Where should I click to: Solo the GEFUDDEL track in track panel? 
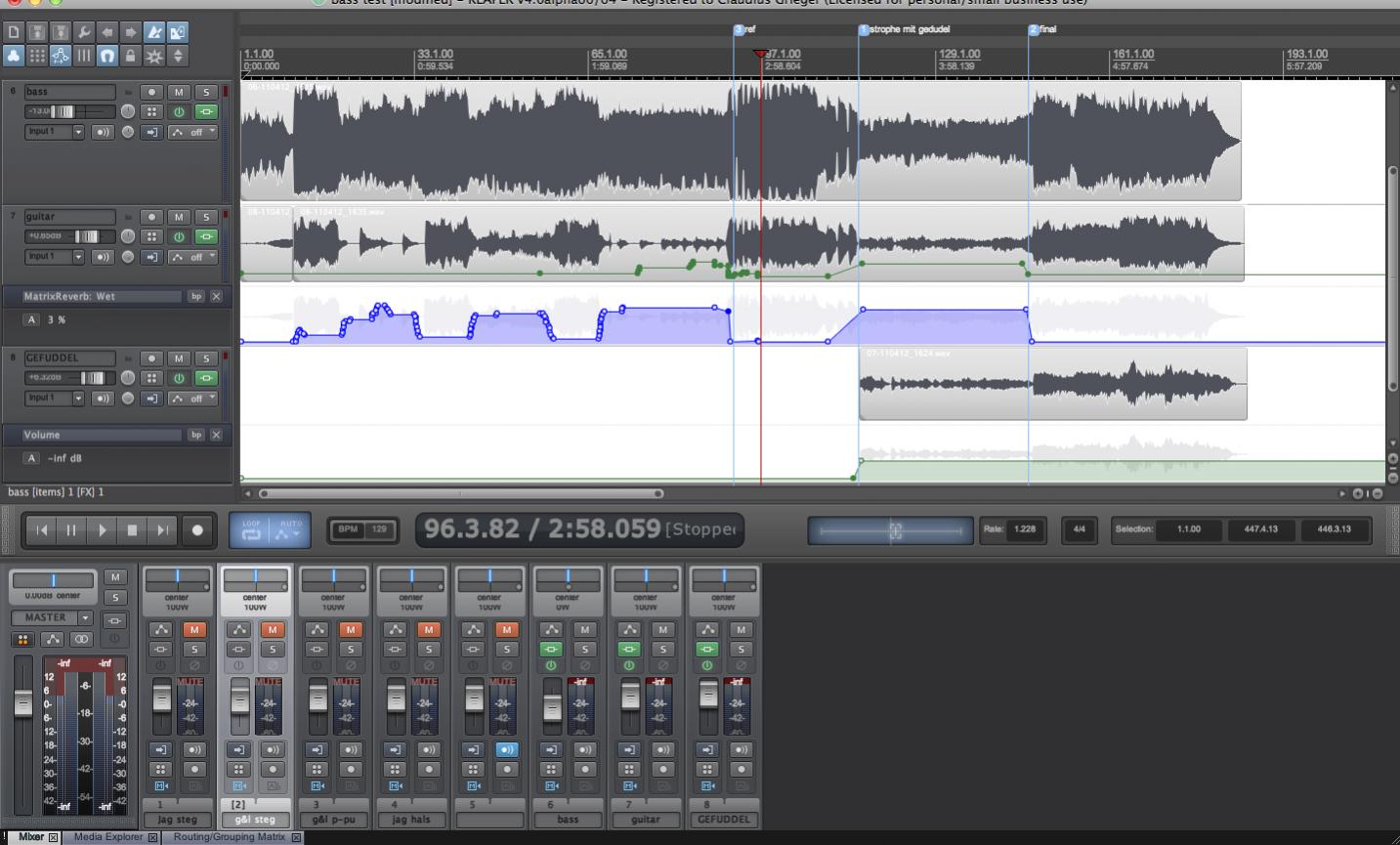click(x=205, y=359)
